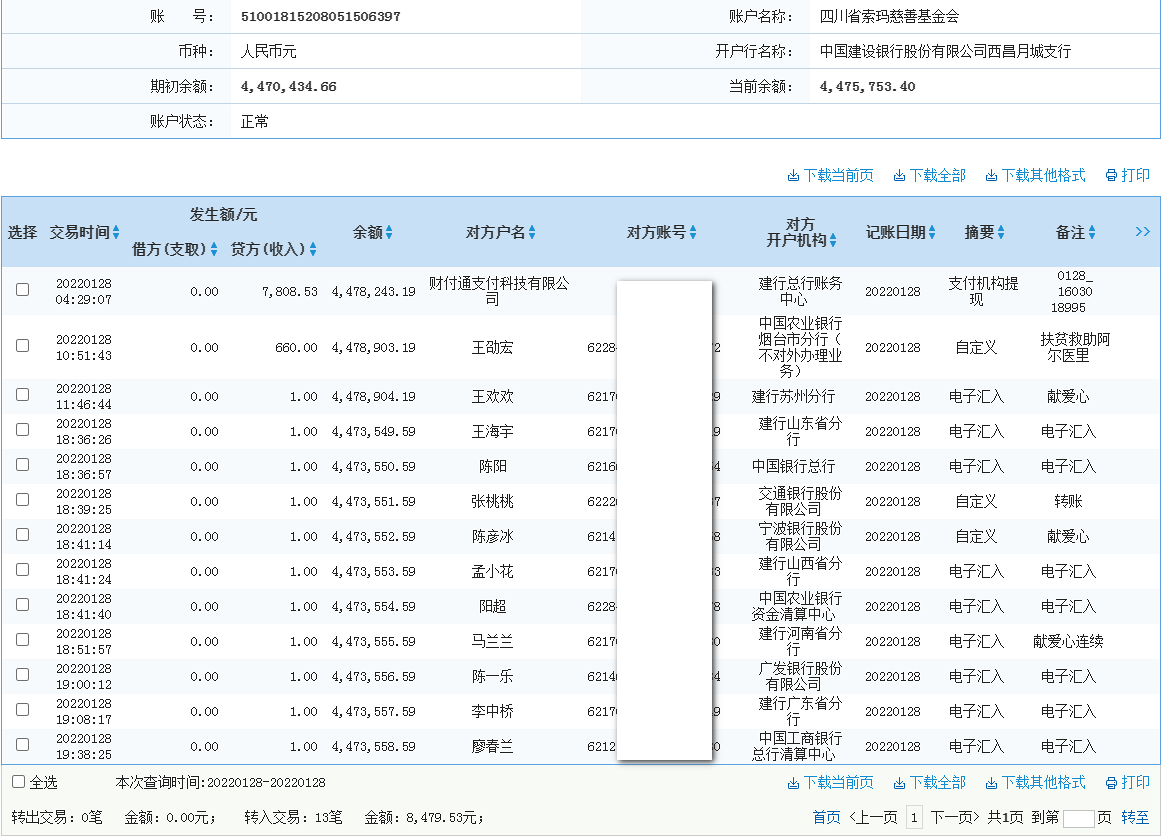1165x836 pixels.
Task: Click account name 四川省索玛慈善基金会
Action: click(889, 16)
